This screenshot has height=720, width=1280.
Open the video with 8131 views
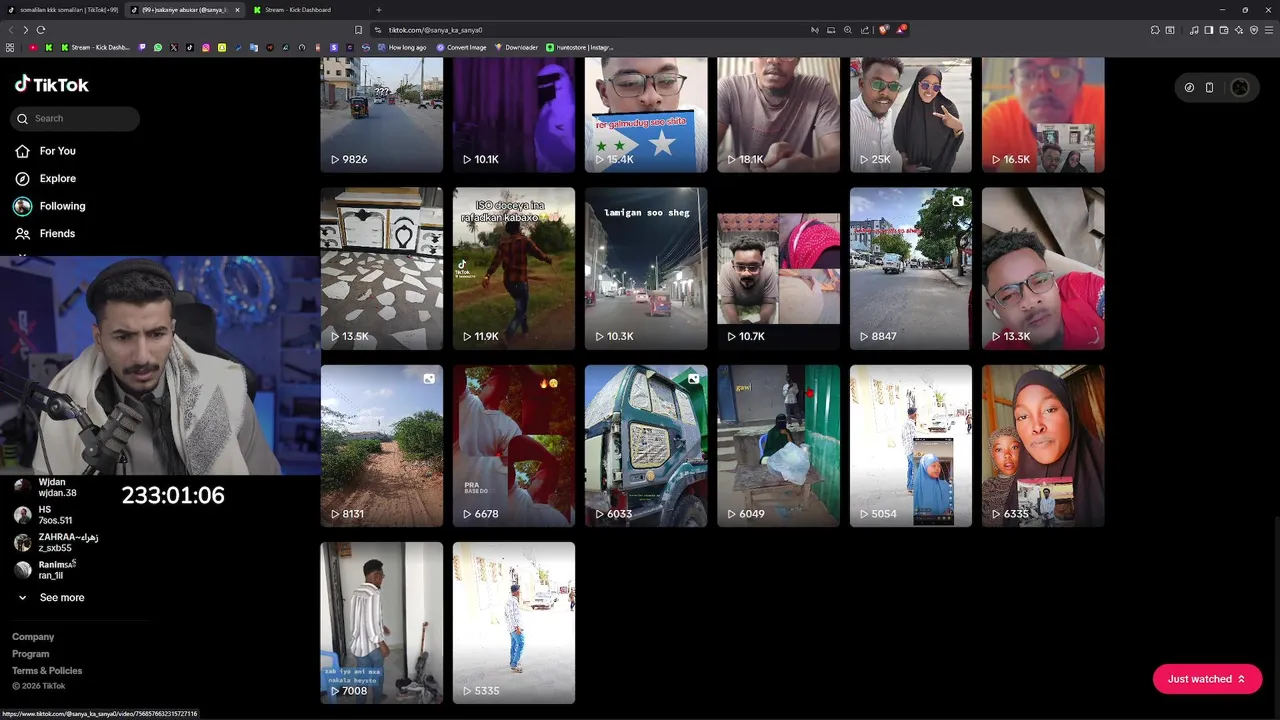[x=381, y=446]
